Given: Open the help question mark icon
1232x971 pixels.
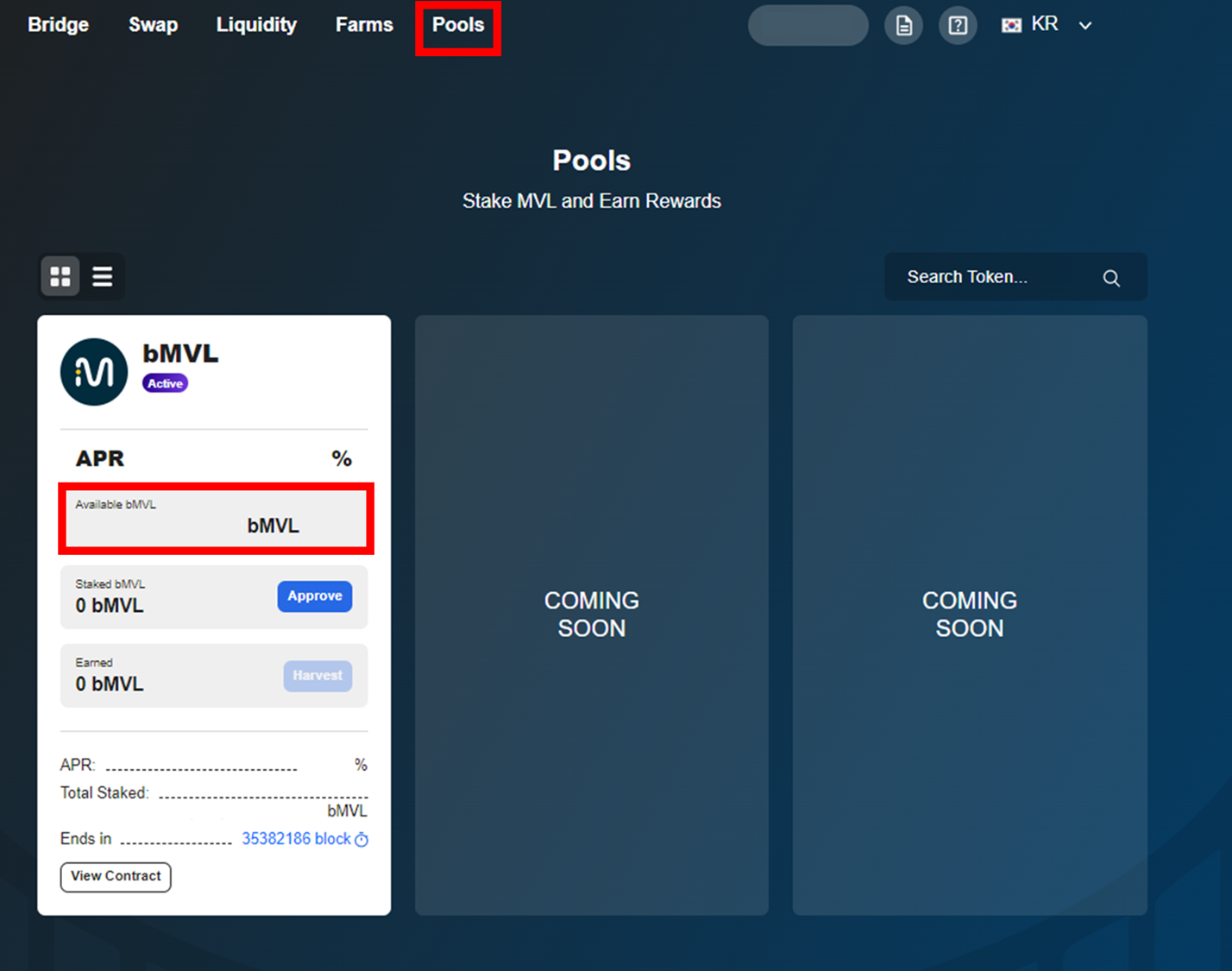Looking at the screenshot, I should (958, 26).
